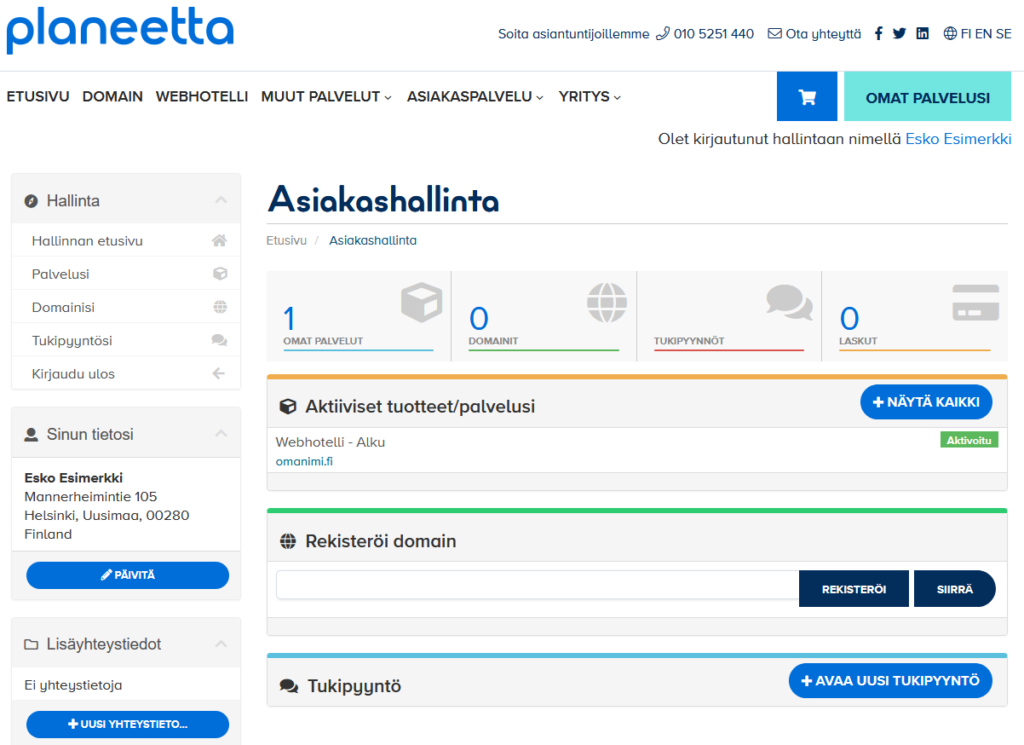1024x745 pixels.
Task: Expand the Muut palvelut dropdown menu
Action: coord(326,97)
